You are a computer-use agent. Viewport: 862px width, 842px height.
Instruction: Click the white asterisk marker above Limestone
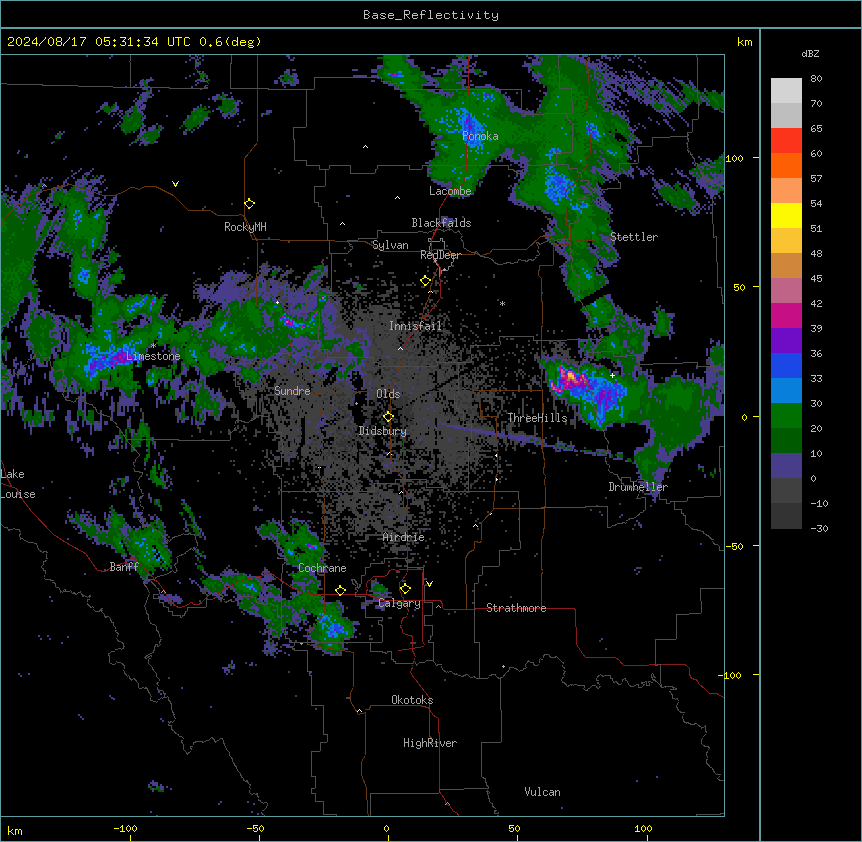tap(153, 346)
